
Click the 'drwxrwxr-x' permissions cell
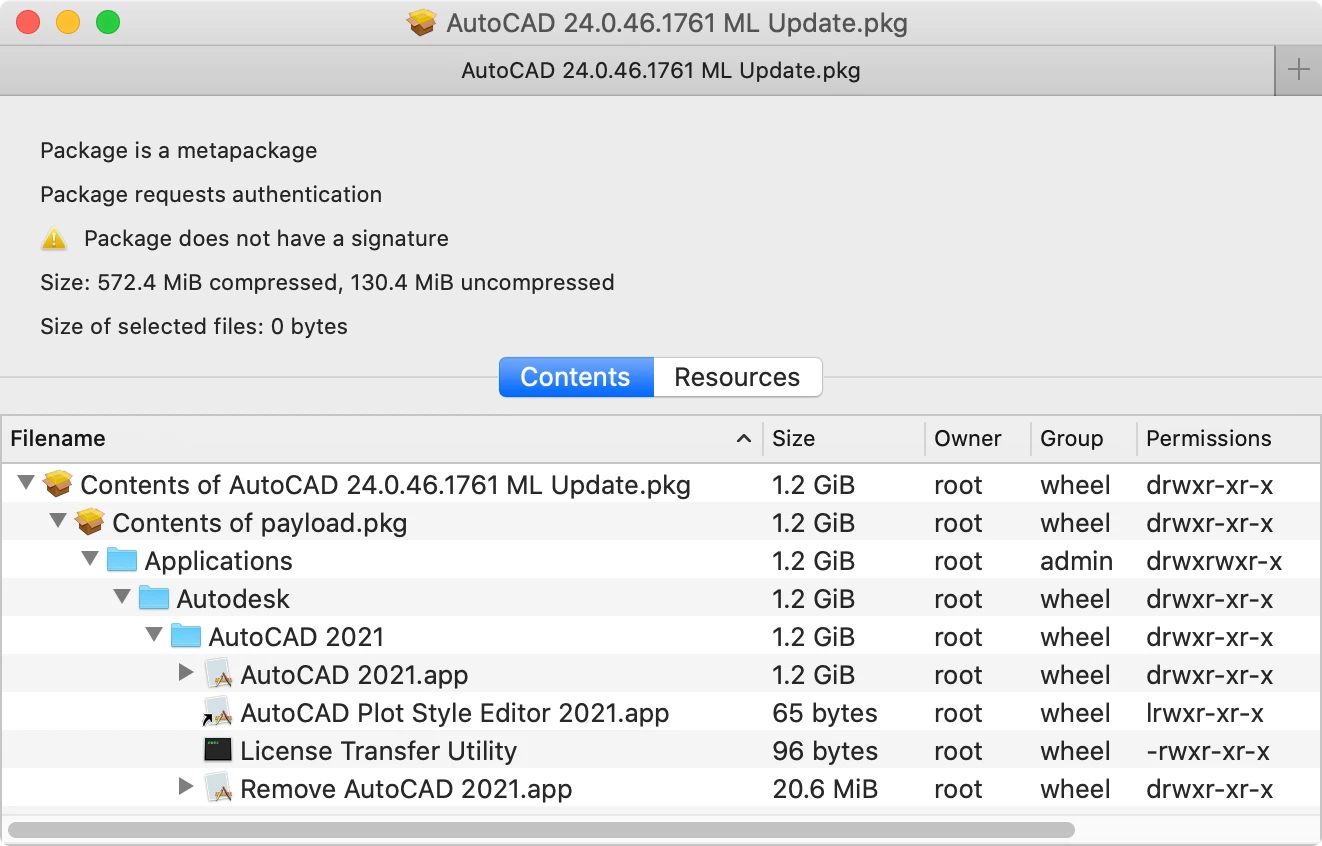pos(1214,561)
